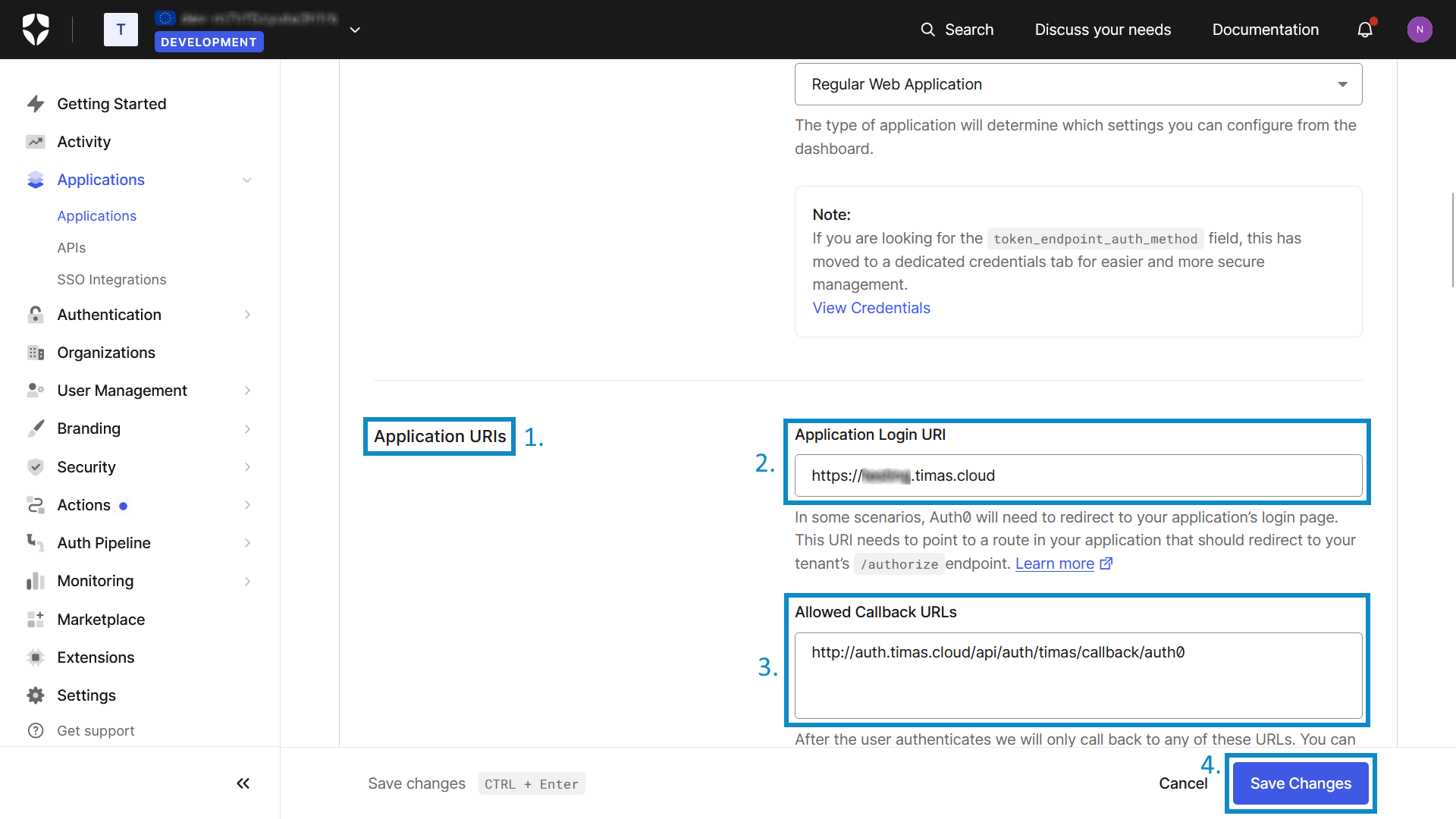Open Discuss your needs link
1456x819 pixels.
[x=1103, y=30]
